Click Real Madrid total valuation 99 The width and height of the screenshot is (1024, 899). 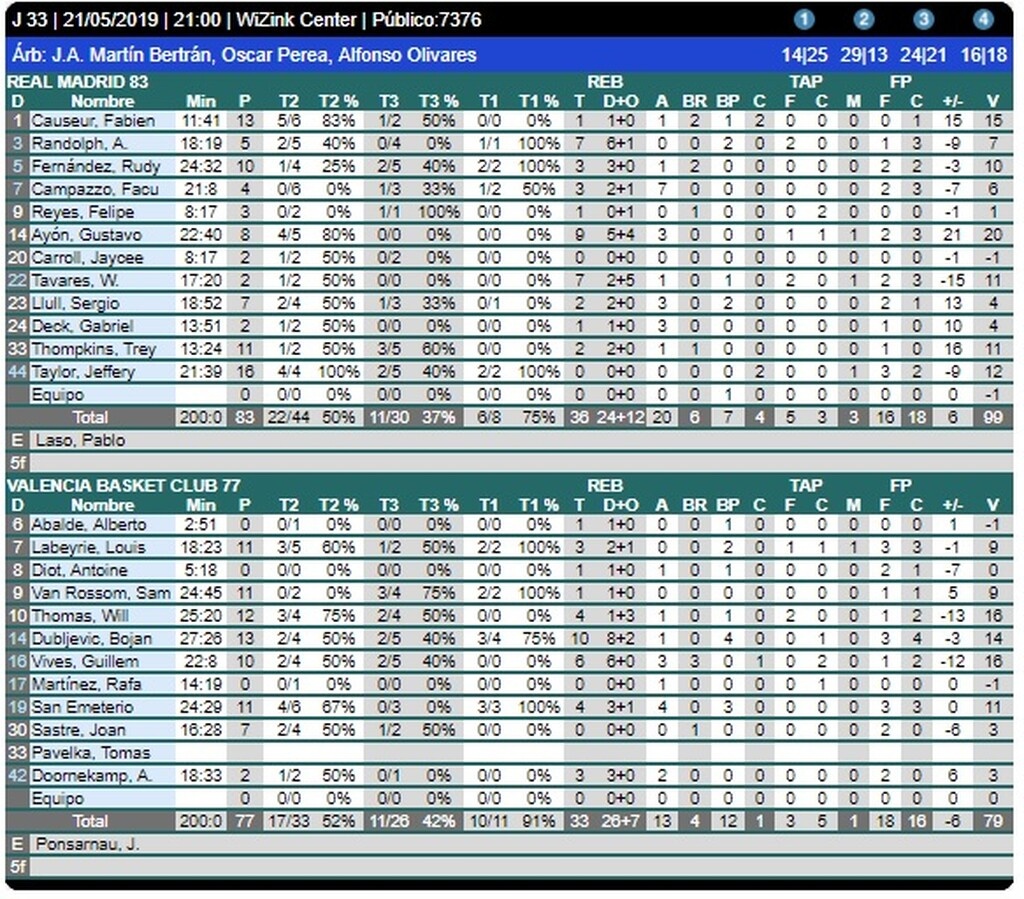coord(993,418)
